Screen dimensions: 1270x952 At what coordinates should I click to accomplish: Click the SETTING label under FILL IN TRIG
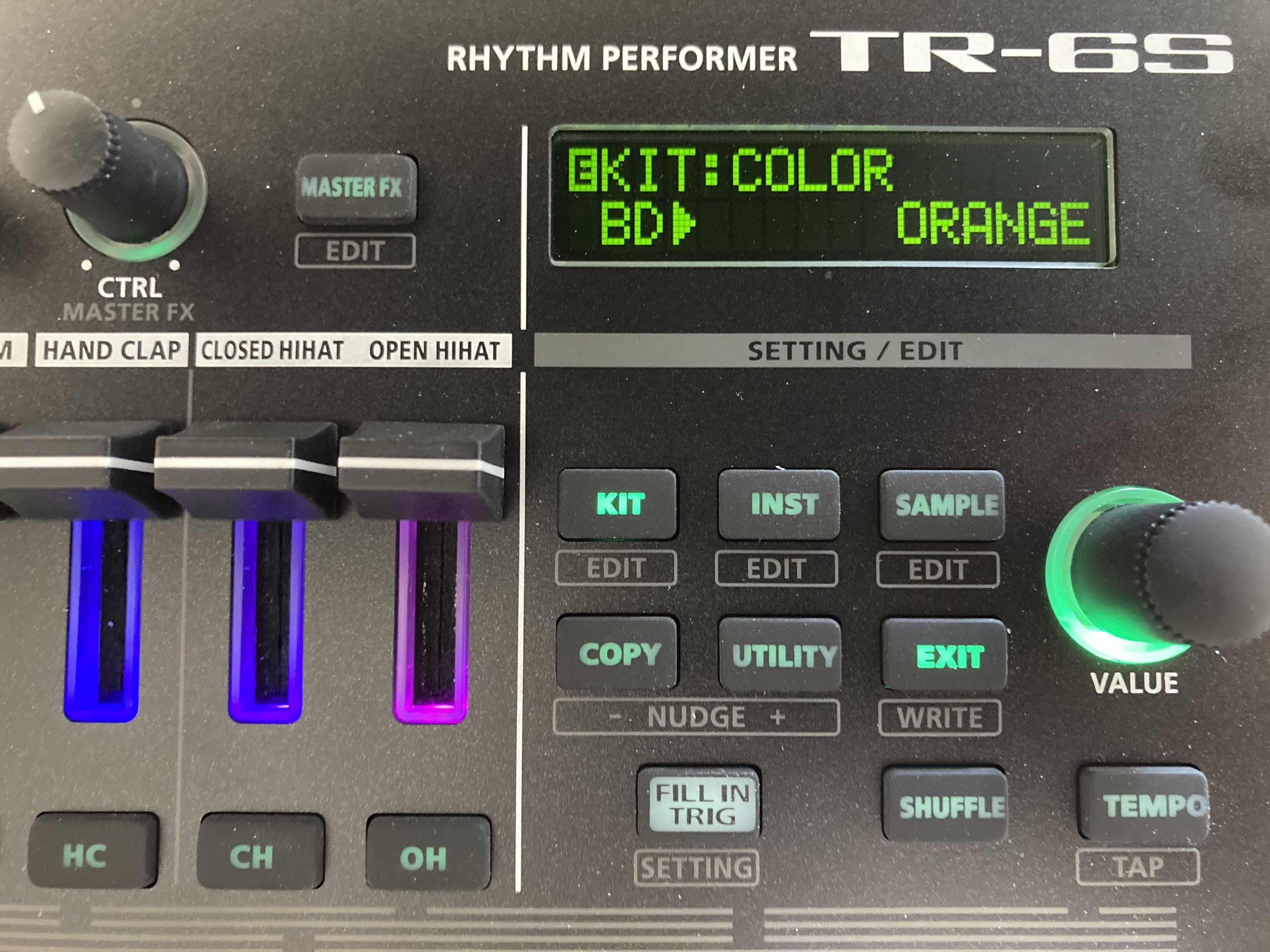coord(697,868)
